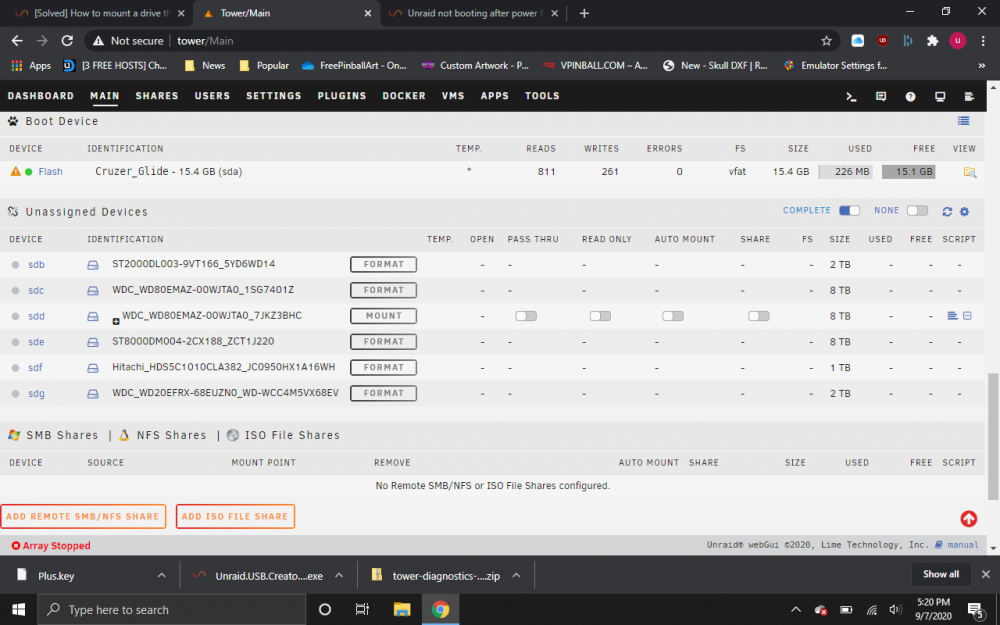Click the page vertical scrollbar
This screenshot has width=1000, height=625.
tap(992, 436)
